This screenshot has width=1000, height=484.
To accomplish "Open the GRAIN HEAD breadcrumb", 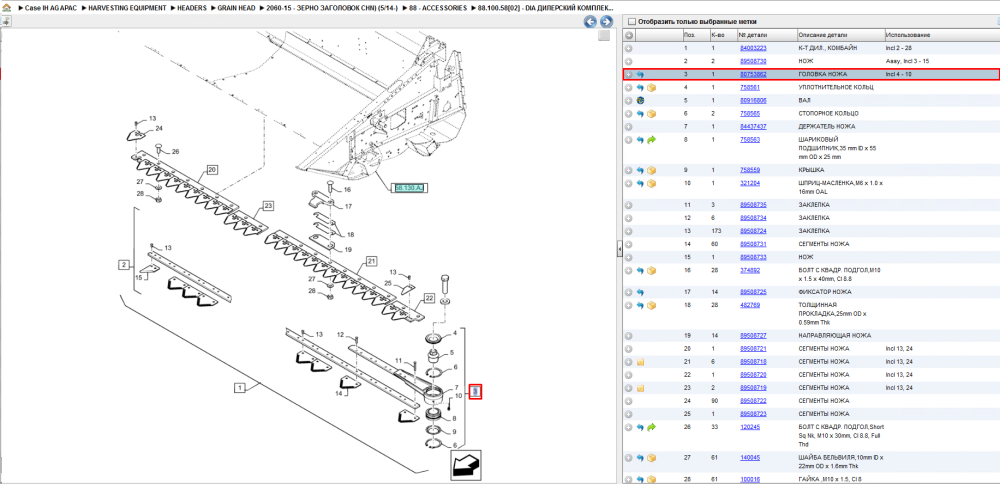I will click(x=237, y=8).
